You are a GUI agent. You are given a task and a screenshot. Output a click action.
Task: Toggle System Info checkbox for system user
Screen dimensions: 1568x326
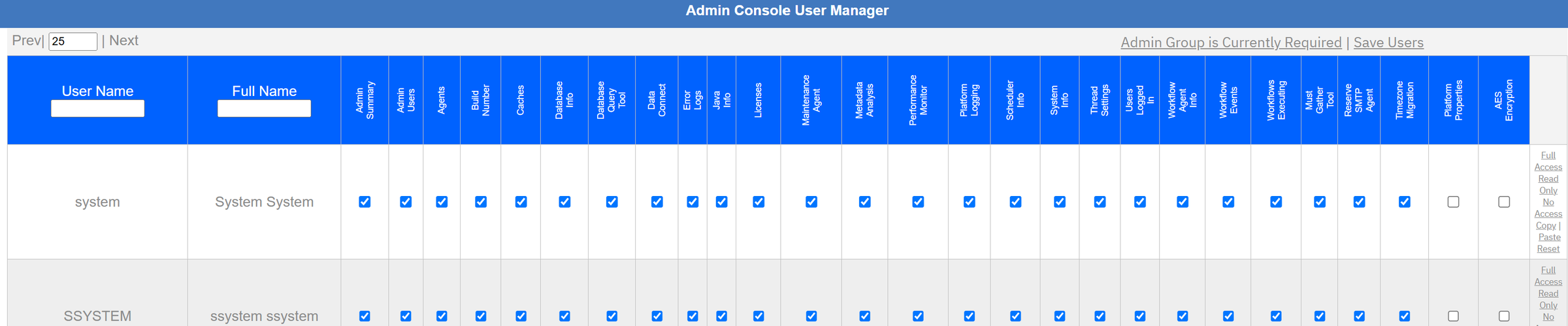click(x=1060, y=202)
